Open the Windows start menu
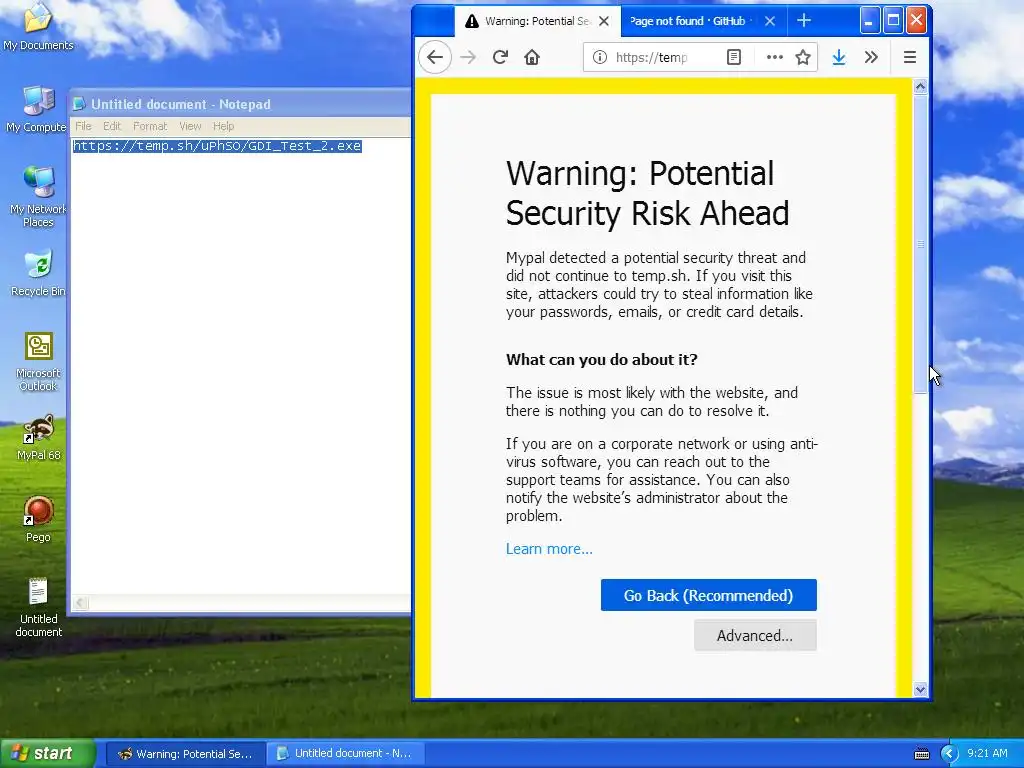1024x768 pixels. pos(48,753)
